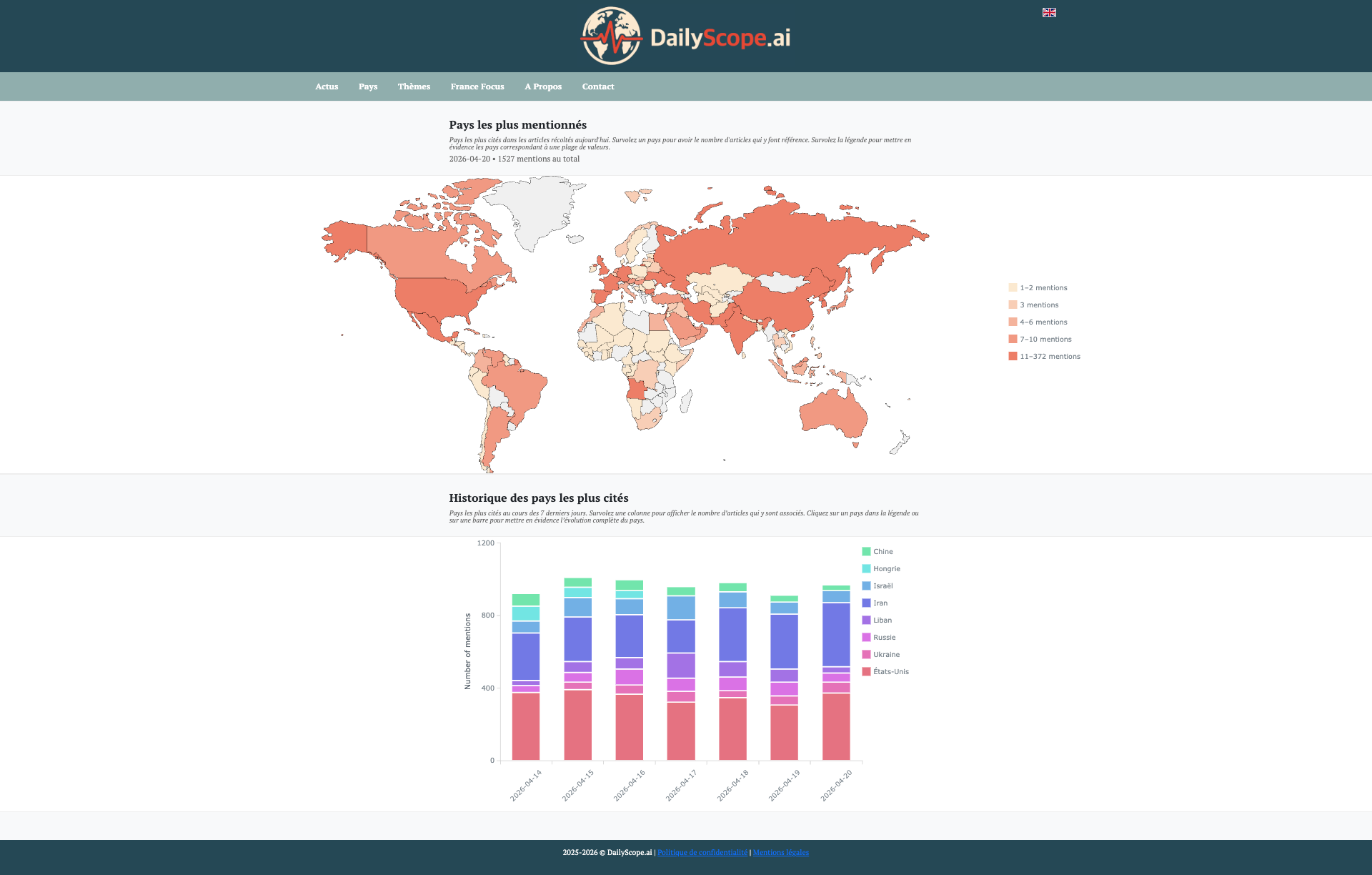Click the 4–6 mentions legend entry
Image resolution: width=1372 pixels, height=875 pixels.
pos(1043,322)
